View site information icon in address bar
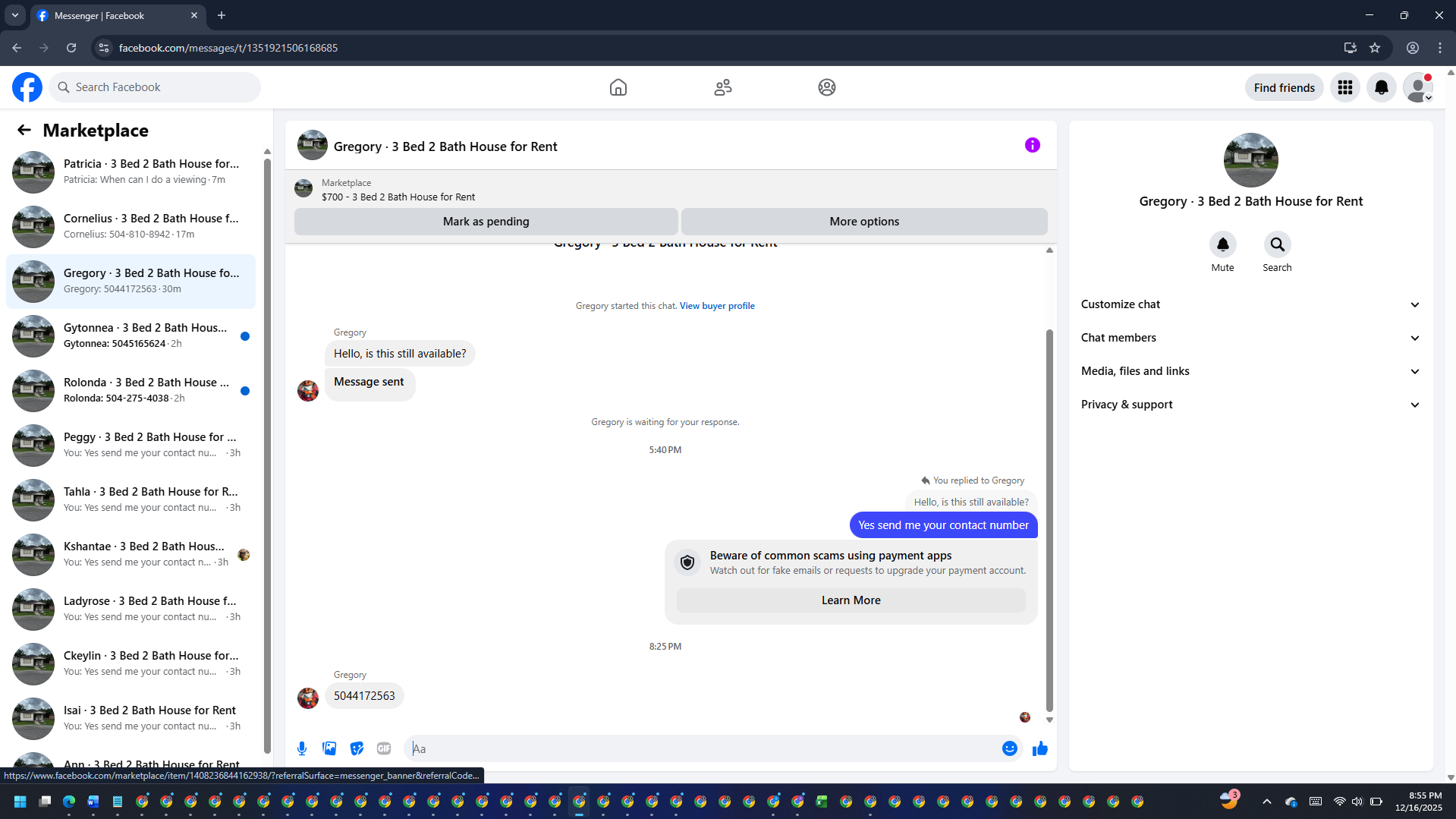1456x819 pixels. [x=104, y=48]
